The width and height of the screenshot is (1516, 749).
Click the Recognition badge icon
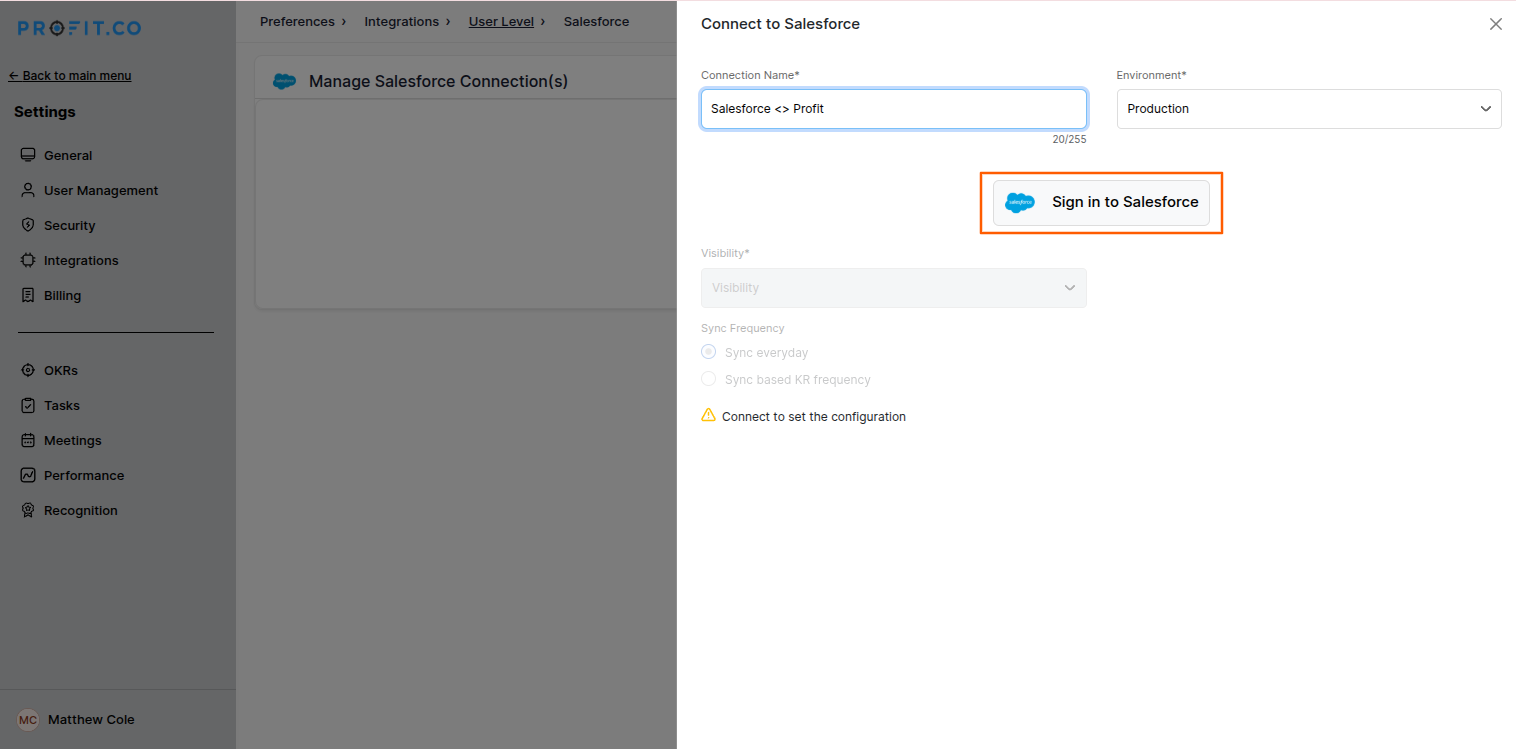[x=28, y=510]
